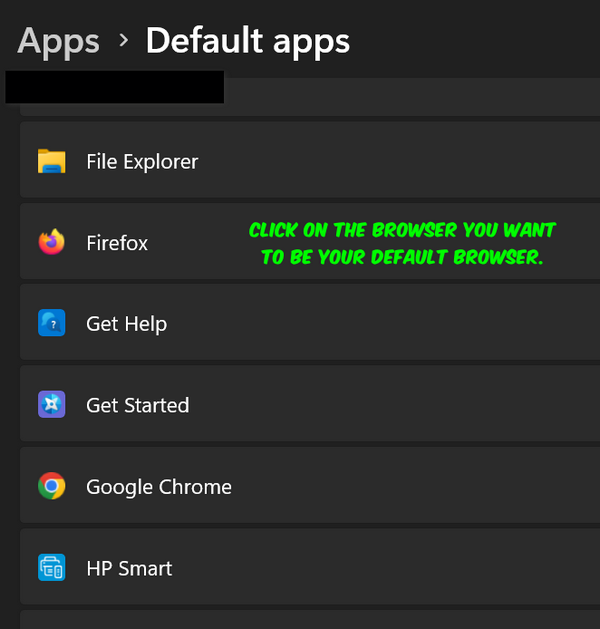The width and height of the screenshot is (600, 629).
Task: Click the breadcrumb chevron after Apps
Action: click(124, 40)
